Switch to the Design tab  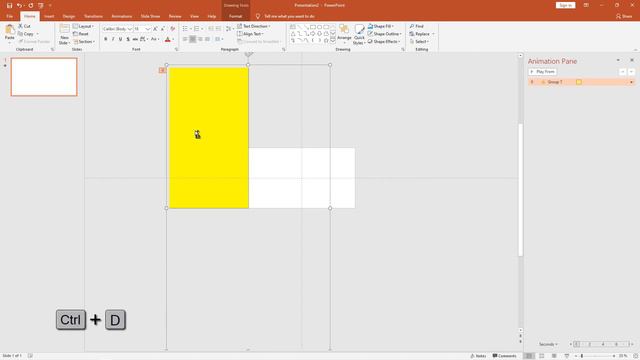click(69, 16)
